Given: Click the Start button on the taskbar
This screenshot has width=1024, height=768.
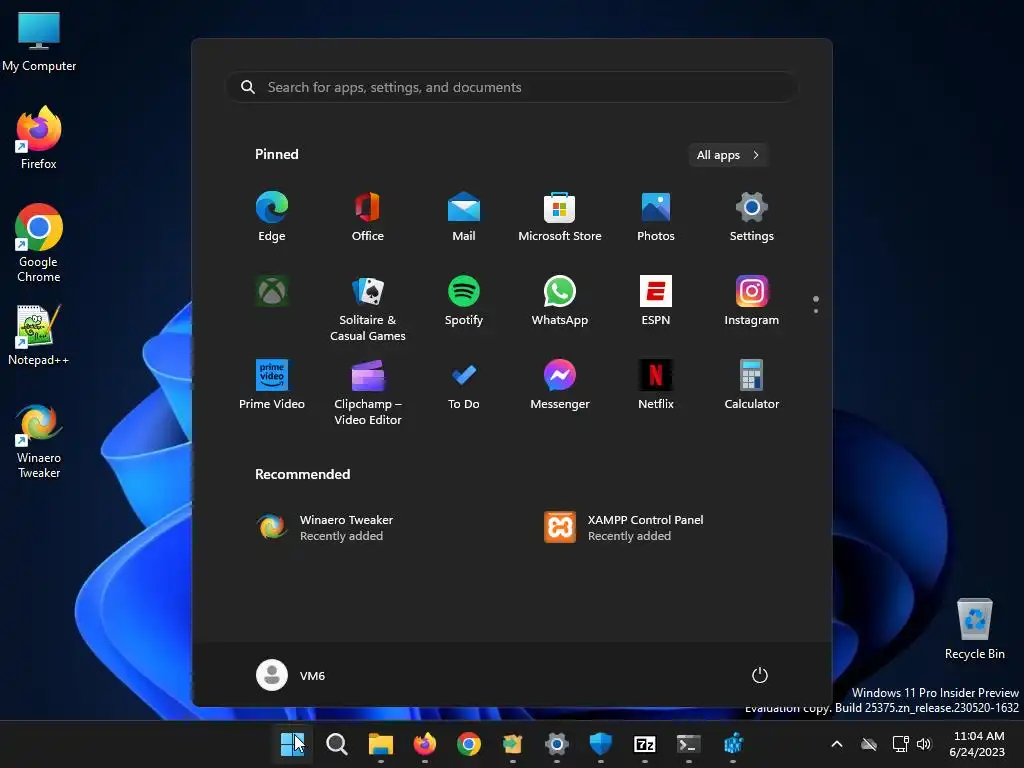Looking at the screenshot, I should coord(292,744).
